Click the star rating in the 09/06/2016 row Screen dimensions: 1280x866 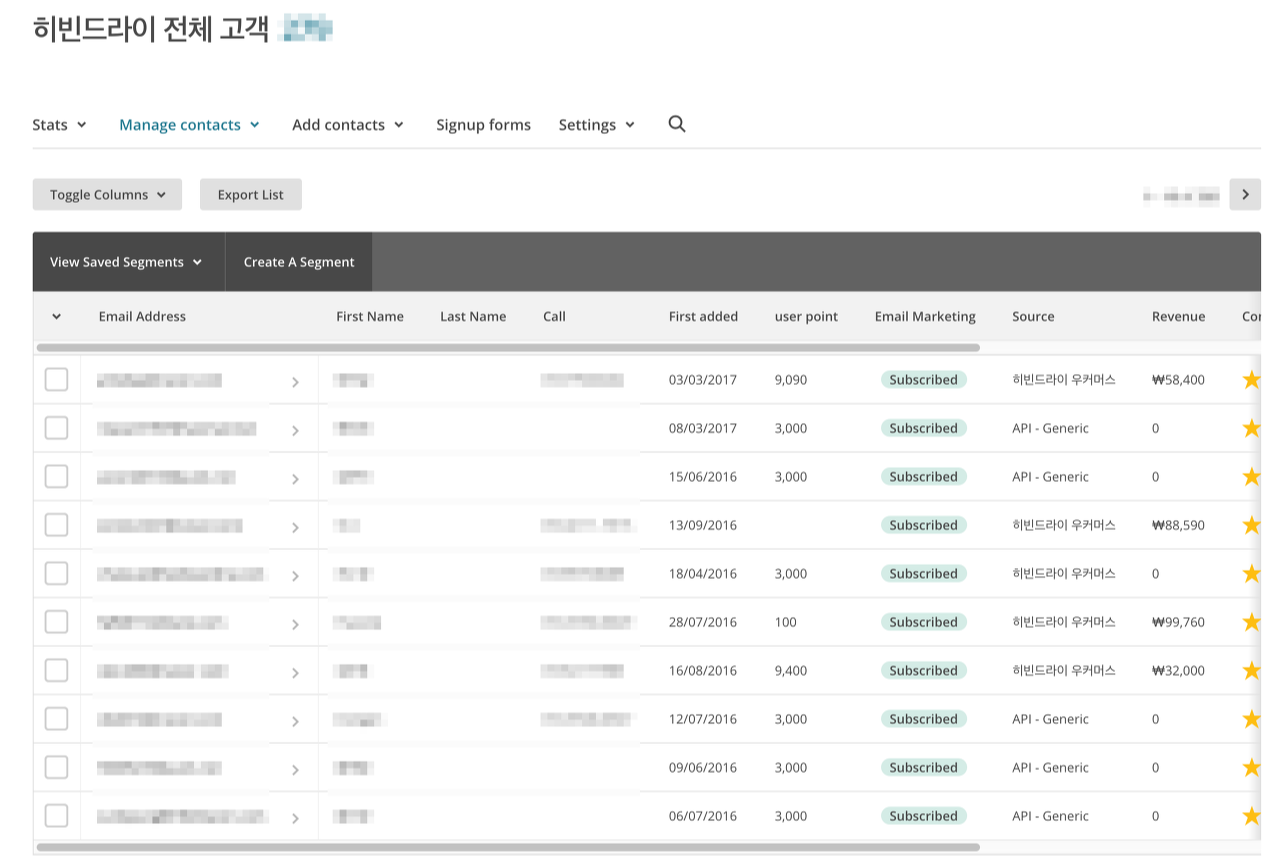1251,768
